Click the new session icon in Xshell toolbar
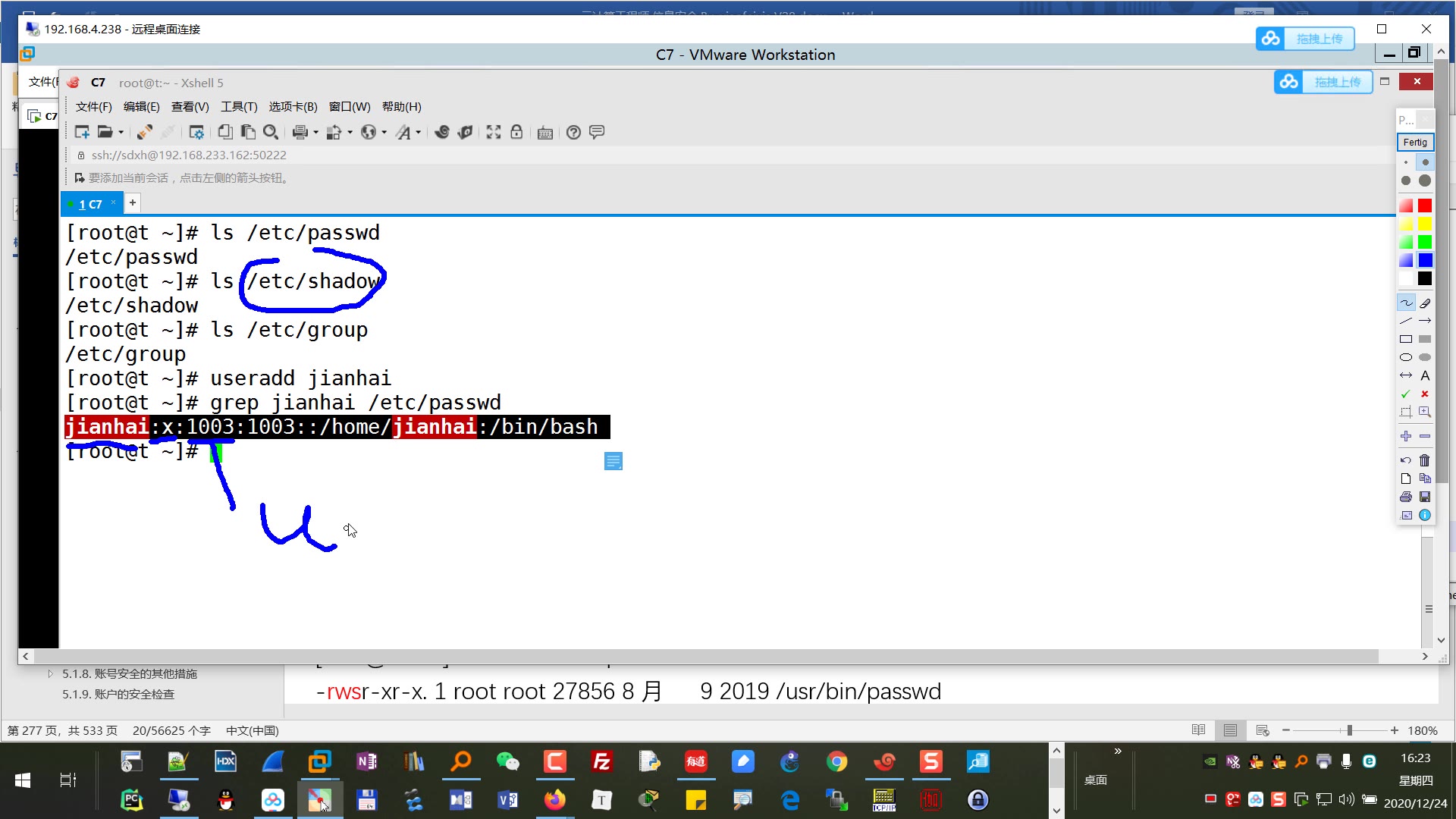 82,132
